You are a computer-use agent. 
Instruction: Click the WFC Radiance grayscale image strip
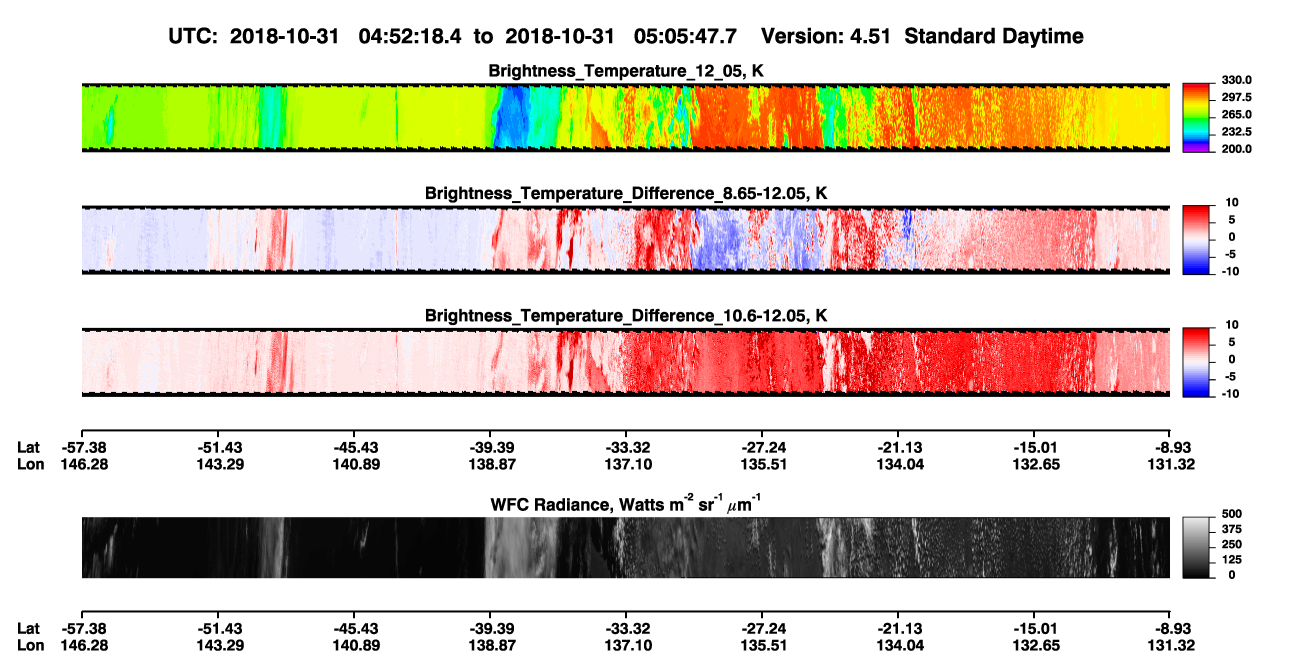tap(626, 547)
